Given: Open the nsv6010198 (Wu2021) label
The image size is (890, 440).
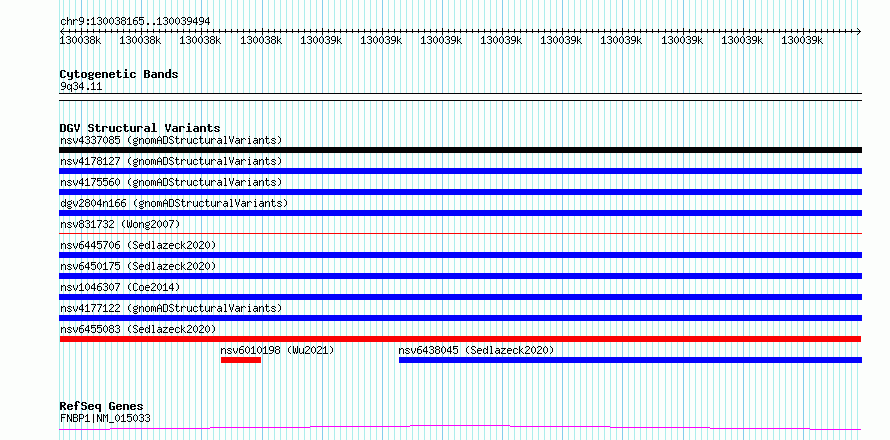Looking at the screenshot, I should coord(278,350).
